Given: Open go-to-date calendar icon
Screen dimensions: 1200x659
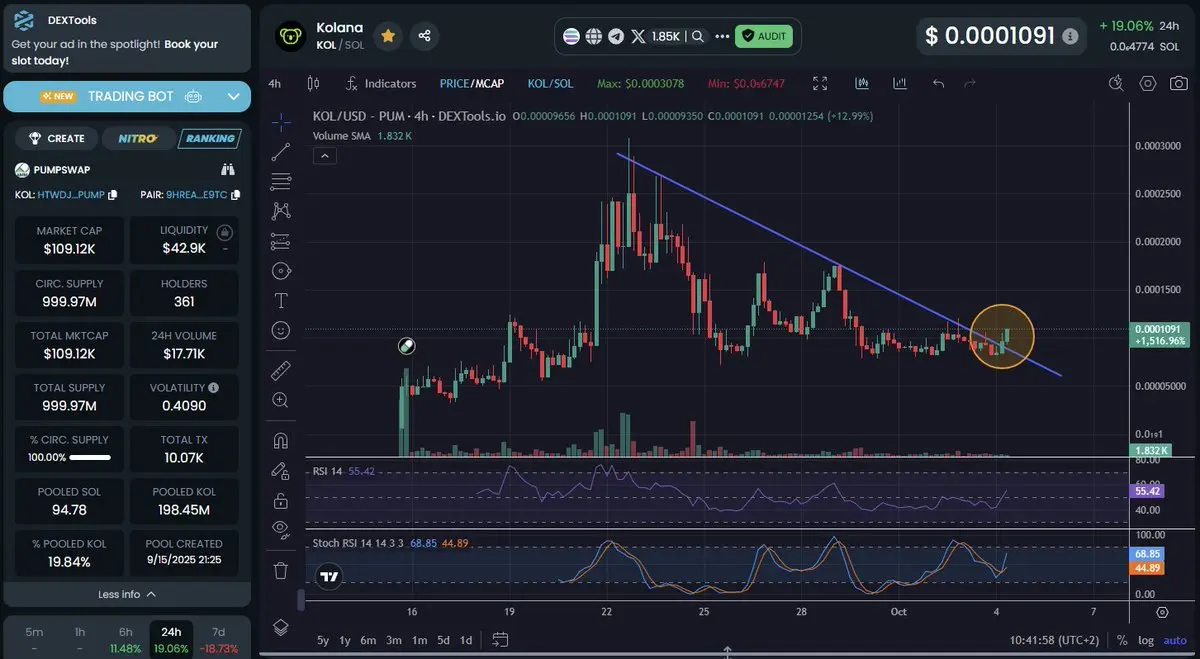Looking at the screenshot, I should (x=500, y=640).
